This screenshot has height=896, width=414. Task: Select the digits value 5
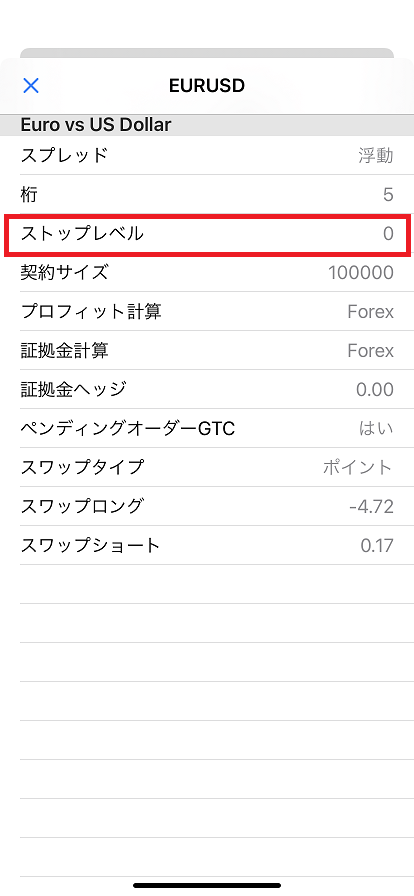(388, 195)
